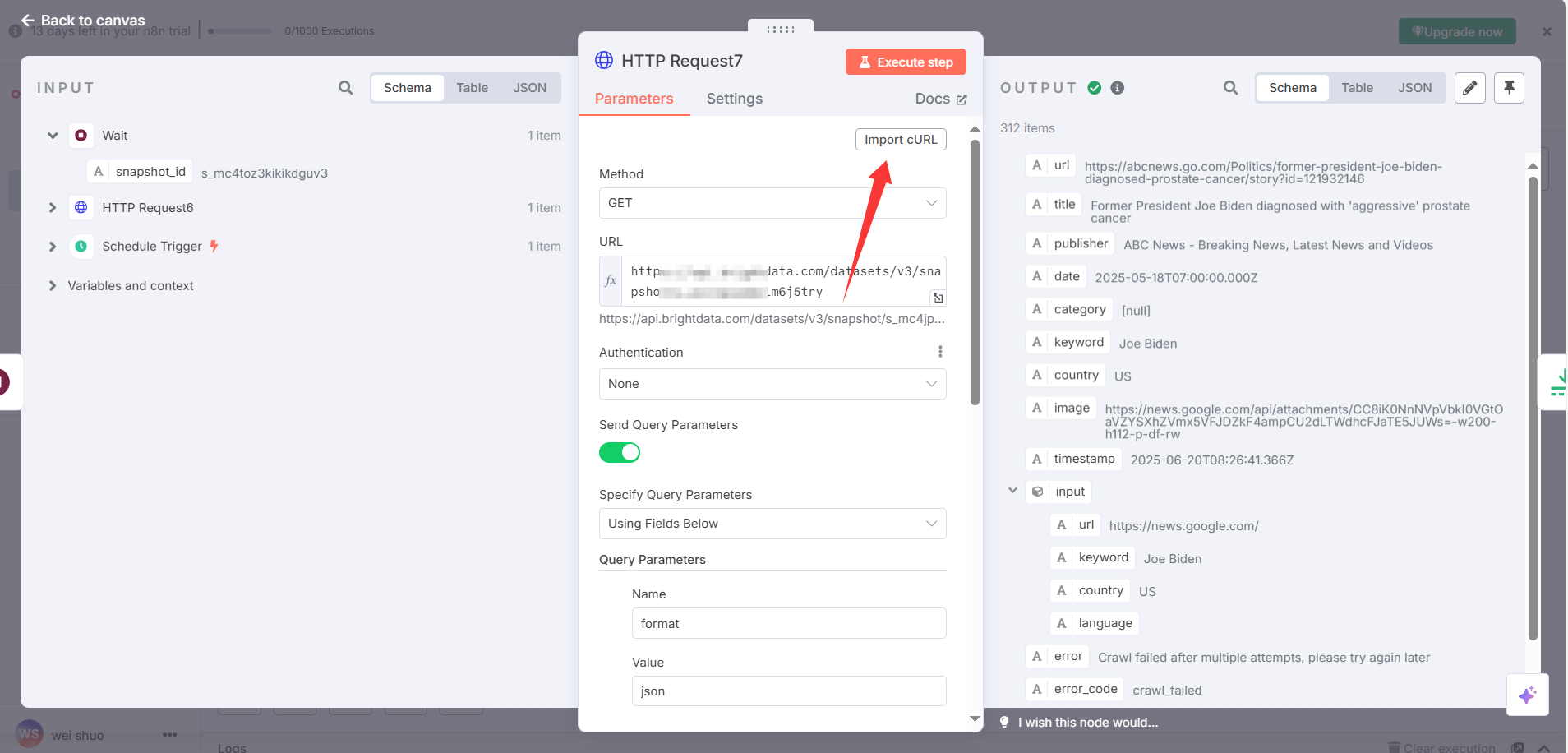Select Schema view in INPUT panel
The width and height of the screenshot is (1568, 753).
(408, 88)
